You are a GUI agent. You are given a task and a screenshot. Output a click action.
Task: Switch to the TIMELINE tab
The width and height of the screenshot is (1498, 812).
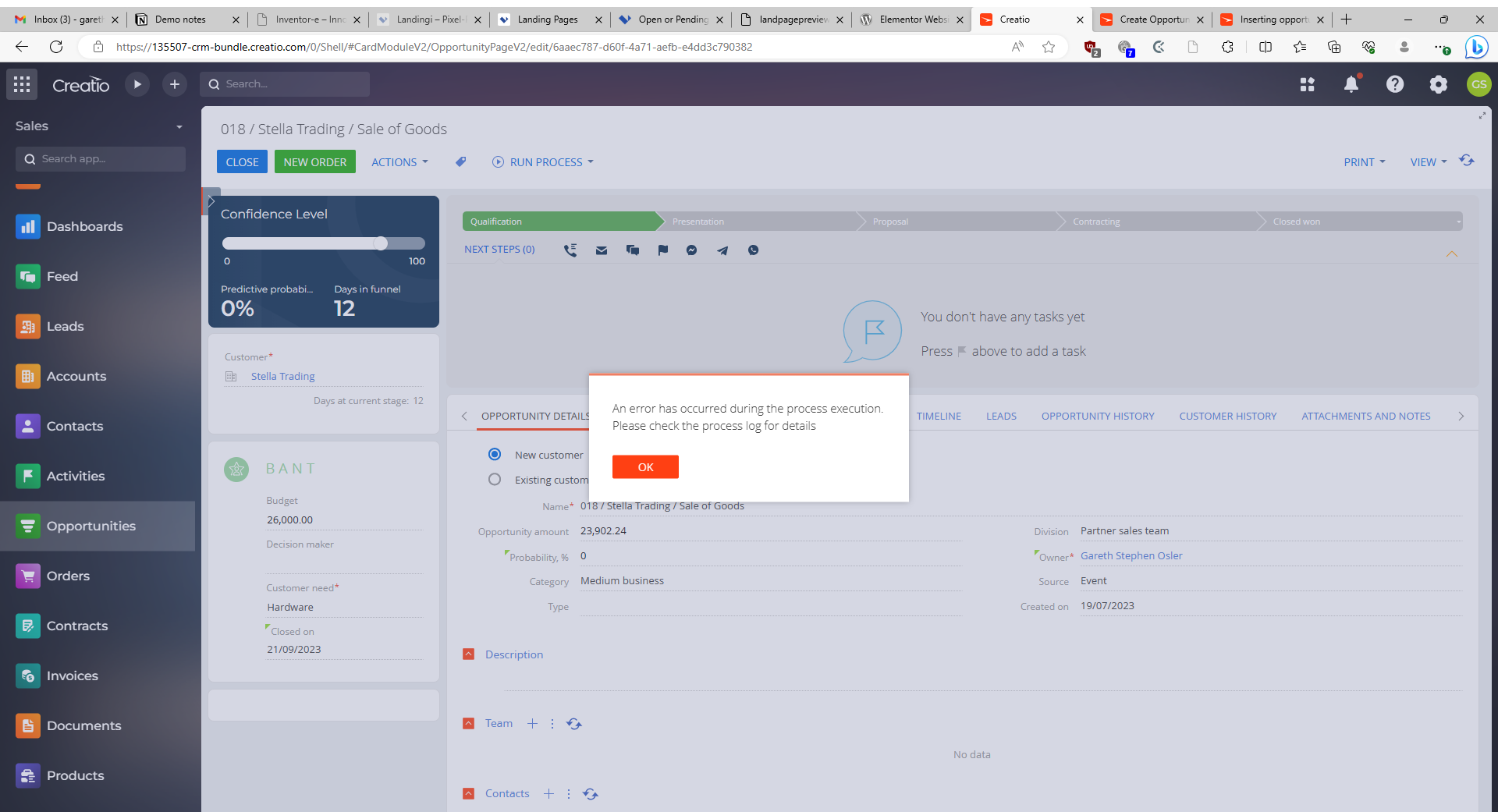[939, 417]
